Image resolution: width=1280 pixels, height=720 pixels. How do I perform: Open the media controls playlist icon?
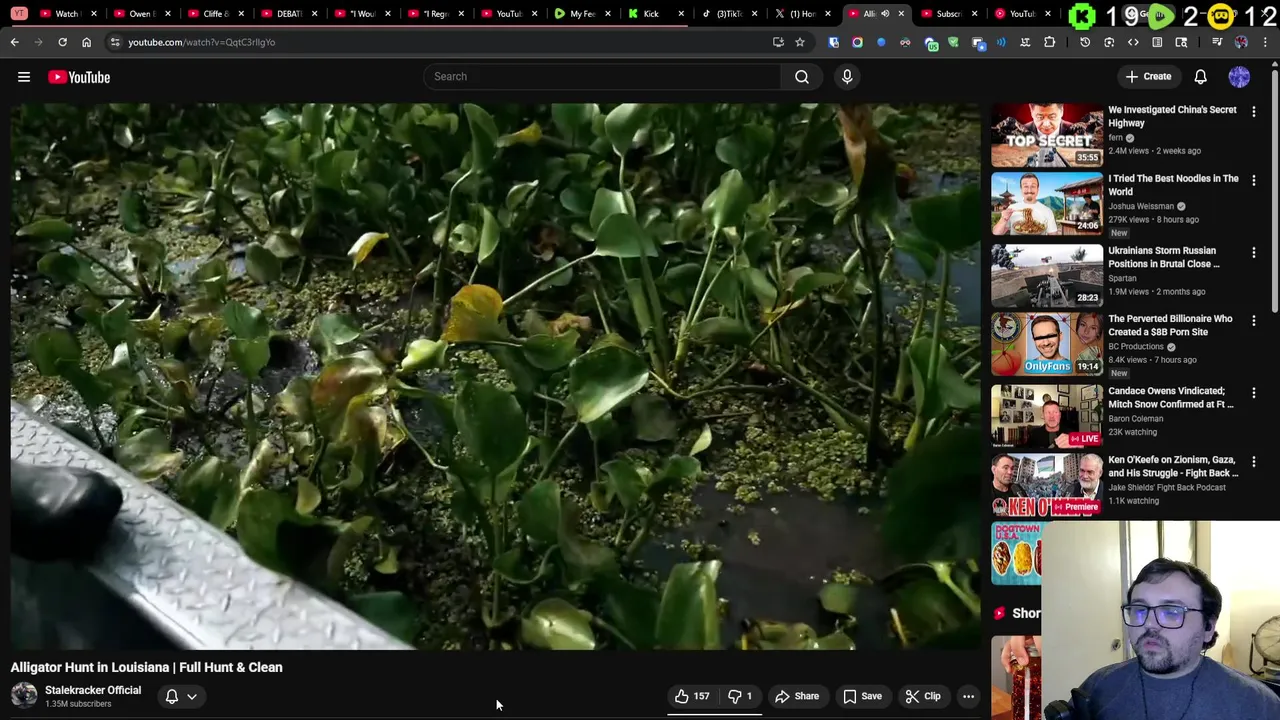click(x=1217, y=42)
